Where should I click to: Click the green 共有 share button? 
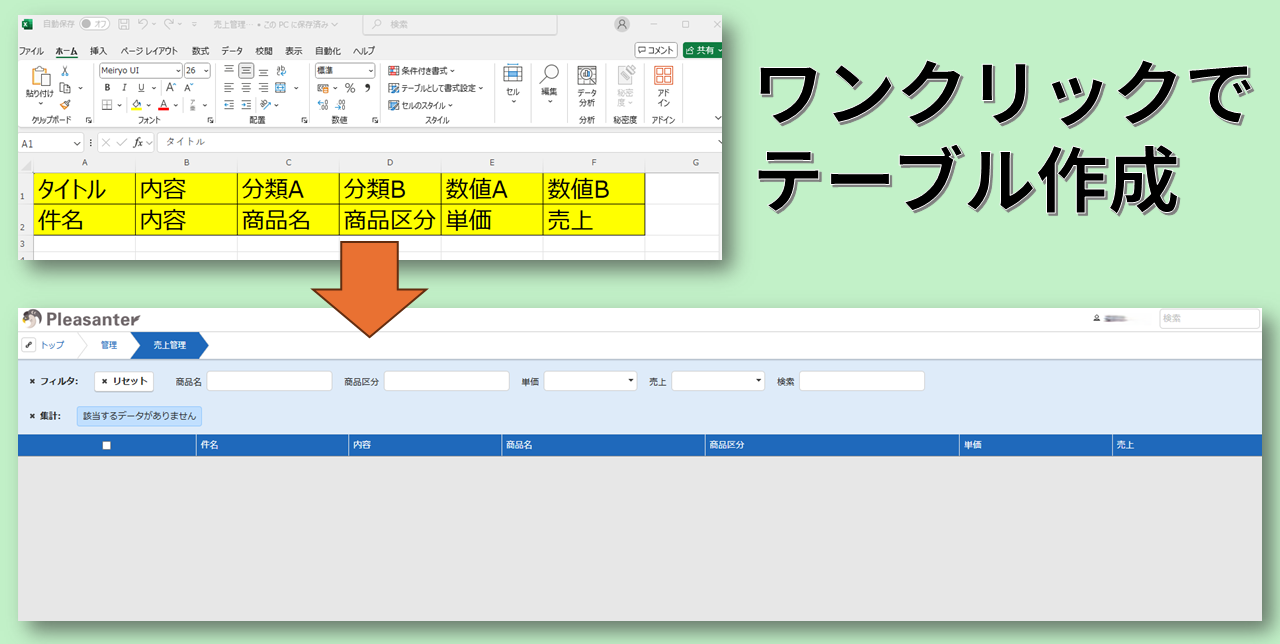click(x=702, y=50)
